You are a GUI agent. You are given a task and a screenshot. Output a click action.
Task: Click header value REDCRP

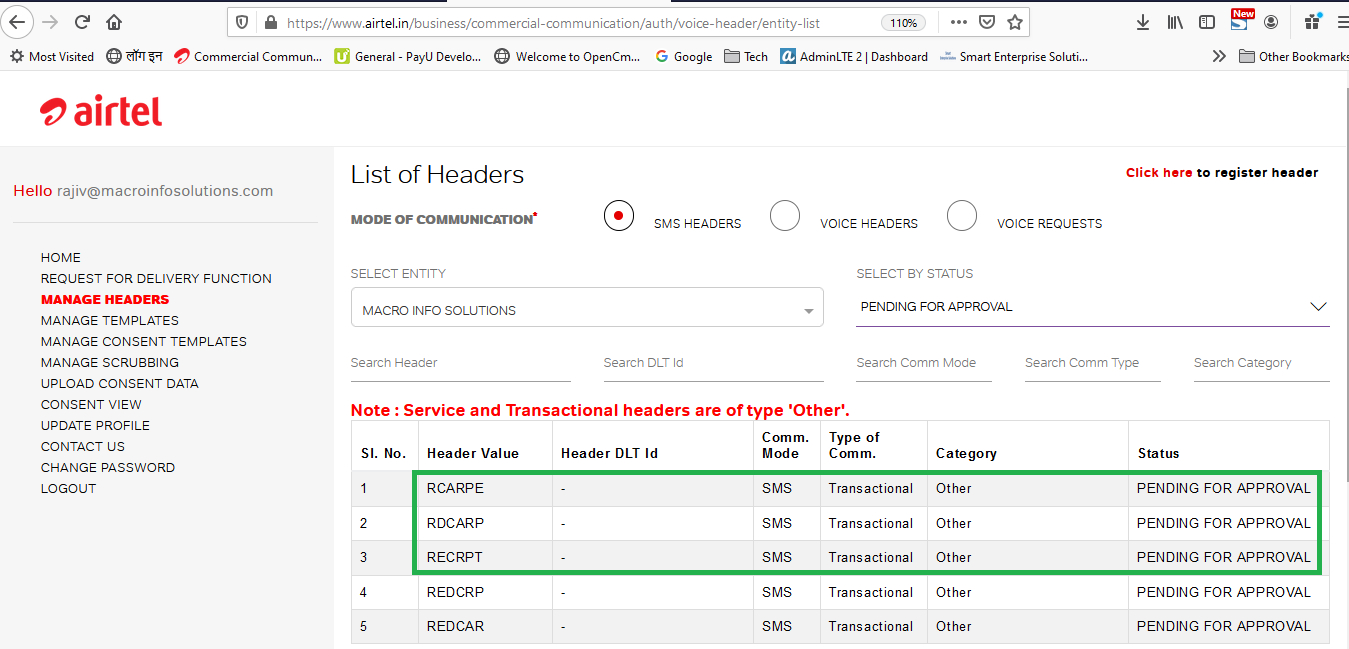455,592
